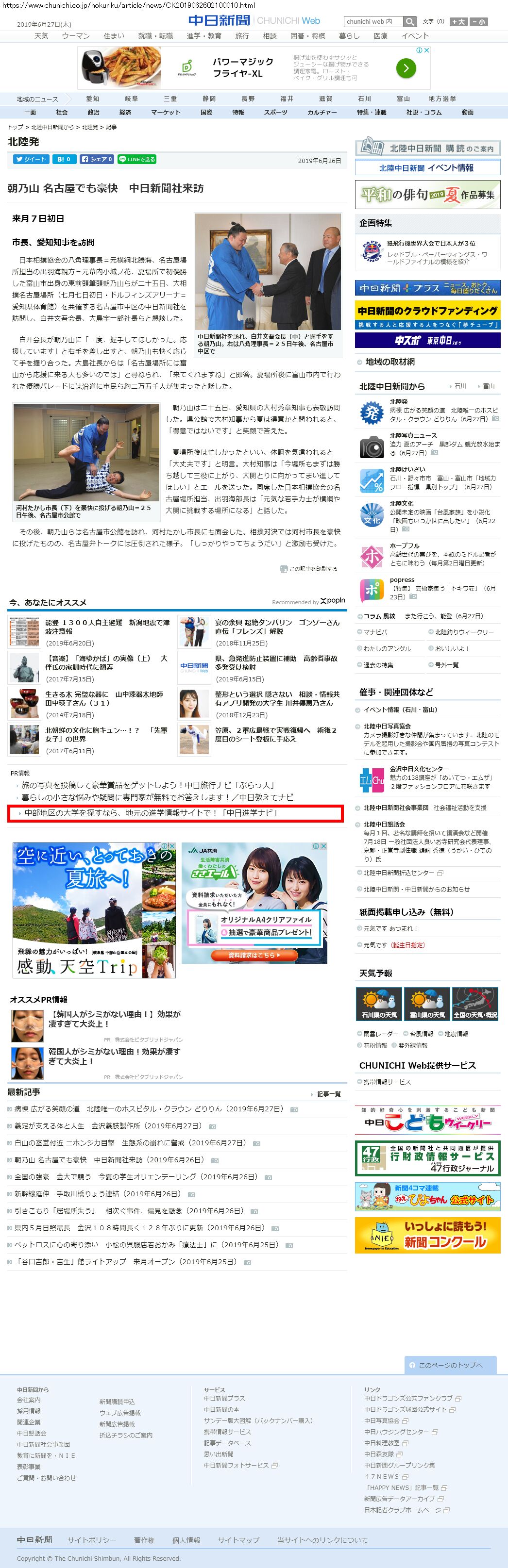Image resolution: width=508 pixels, height=1568 pixels.
Task: Open thumbnail for 能登 1300人自主避難 story
Action: [24, 631]
